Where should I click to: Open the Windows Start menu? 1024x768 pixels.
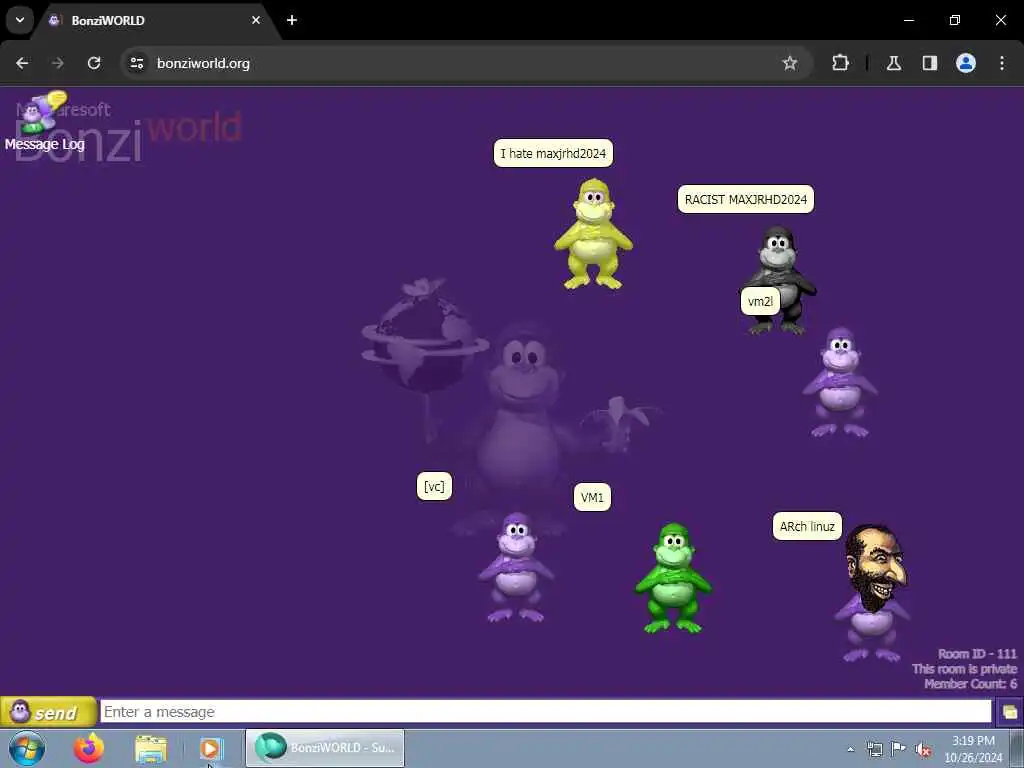(27, 748)
